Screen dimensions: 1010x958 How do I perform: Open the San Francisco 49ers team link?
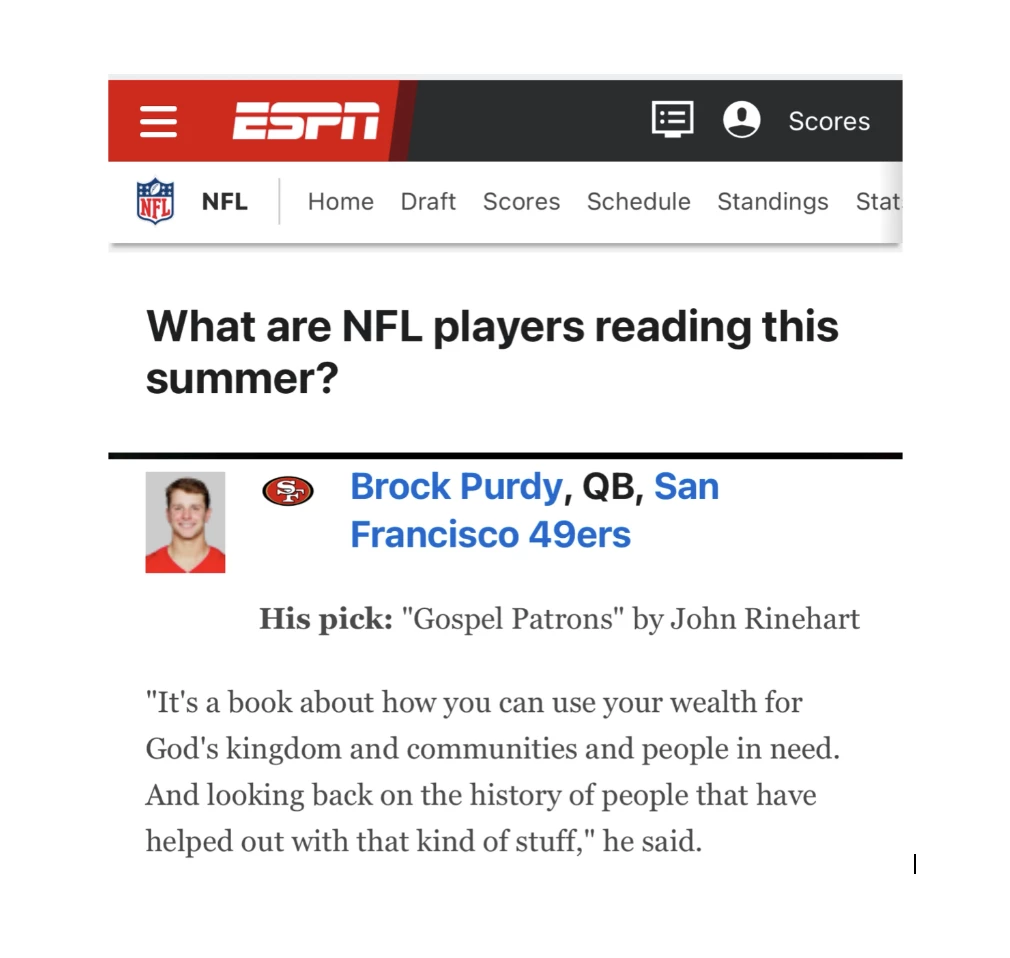pyautogui.click(x=535, y=510)
